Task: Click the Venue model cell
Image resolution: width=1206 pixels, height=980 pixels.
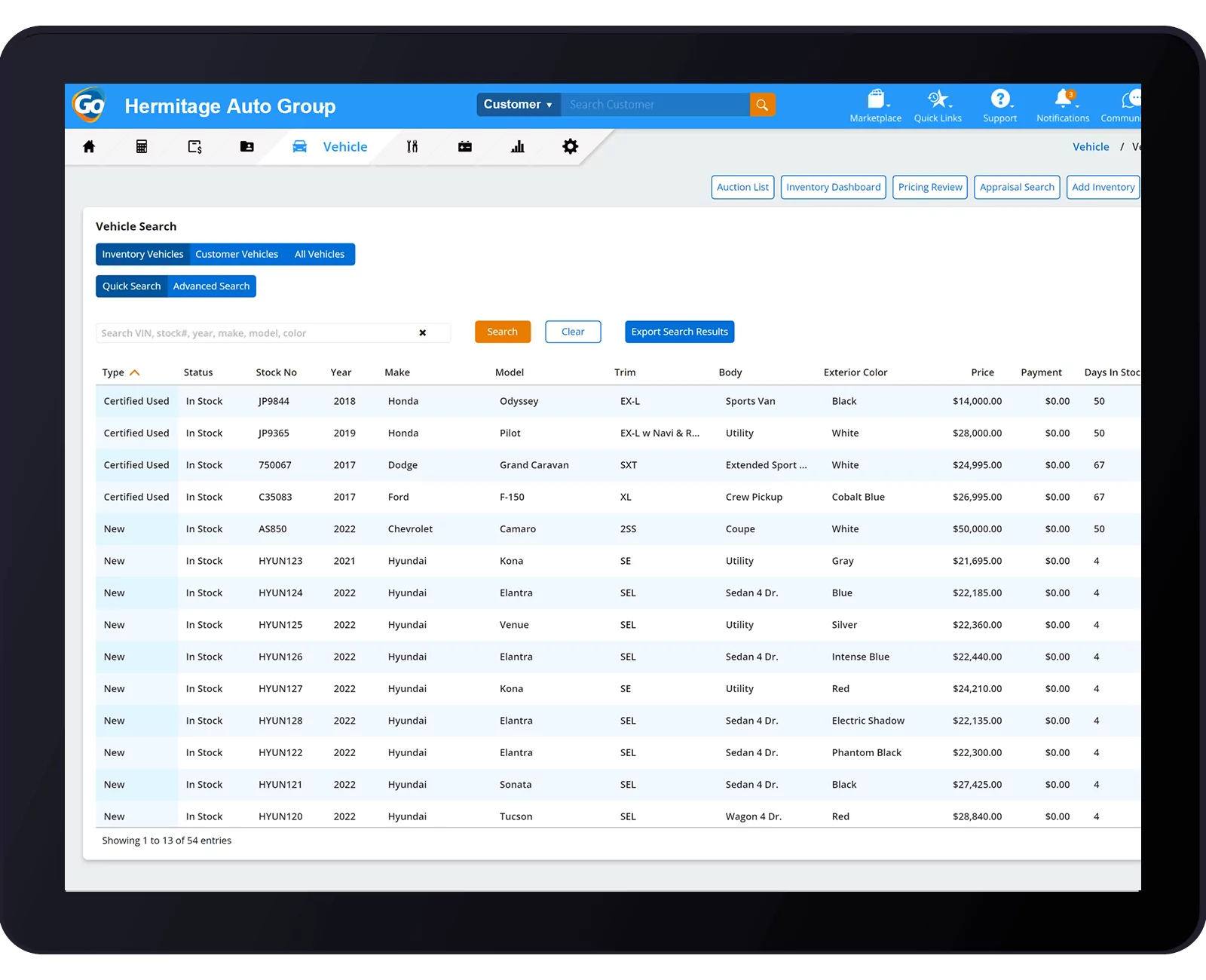Action: [x=514, y=625]
